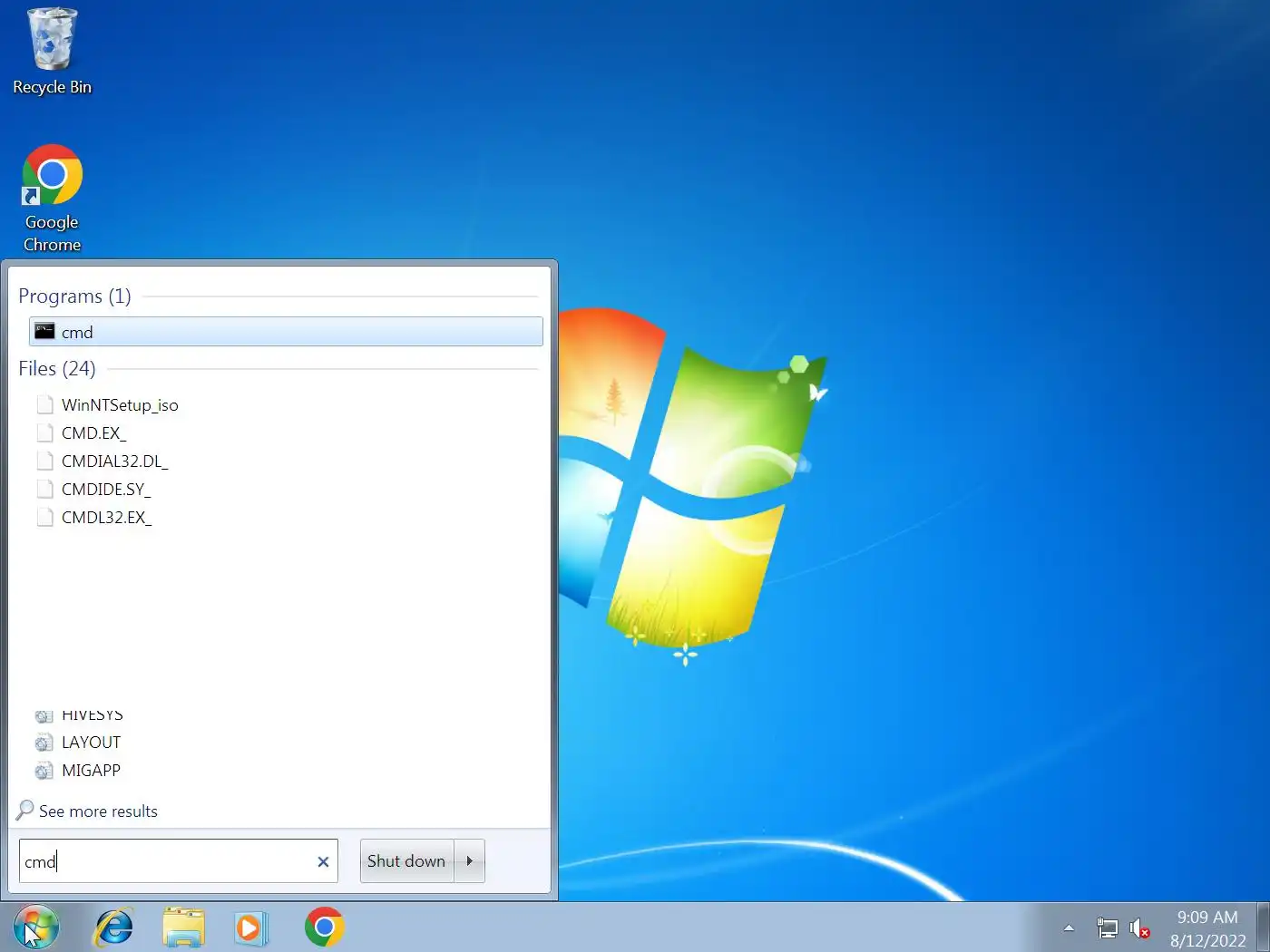
Task: Click the Programs (1) group header
Action: (74, 296)
